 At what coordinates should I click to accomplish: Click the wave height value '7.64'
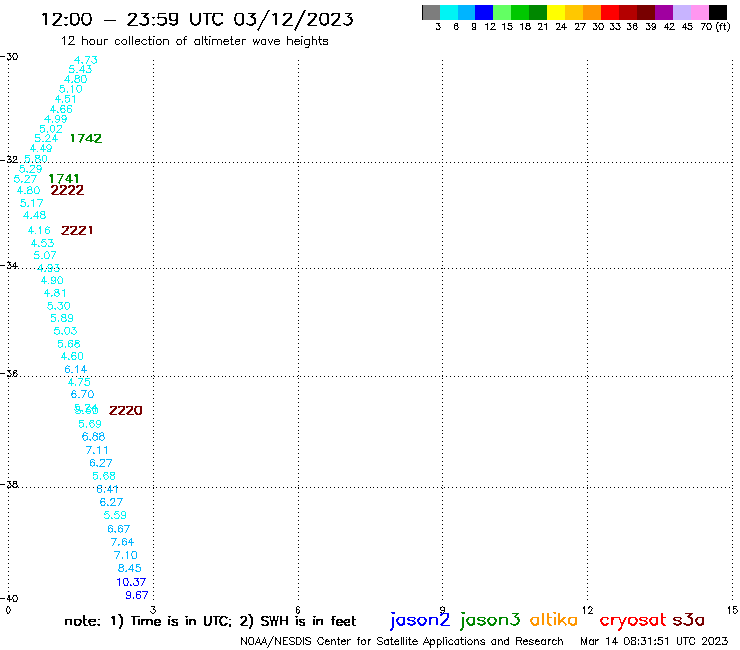122,542
